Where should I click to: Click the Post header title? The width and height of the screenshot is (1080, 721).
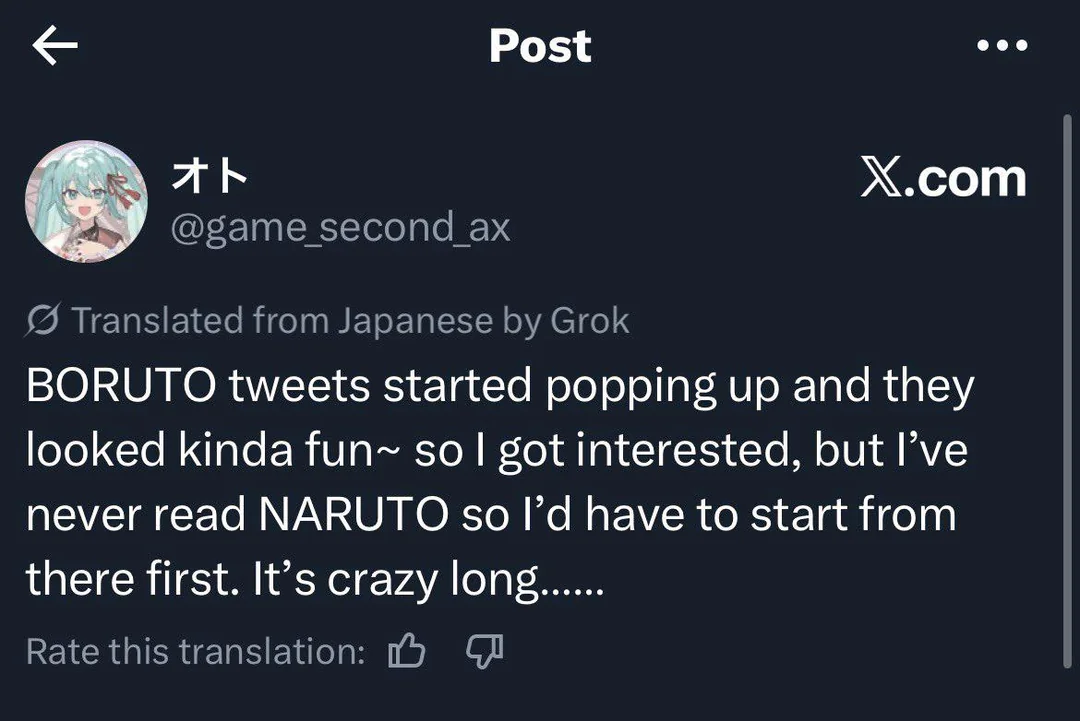[540, 46]
